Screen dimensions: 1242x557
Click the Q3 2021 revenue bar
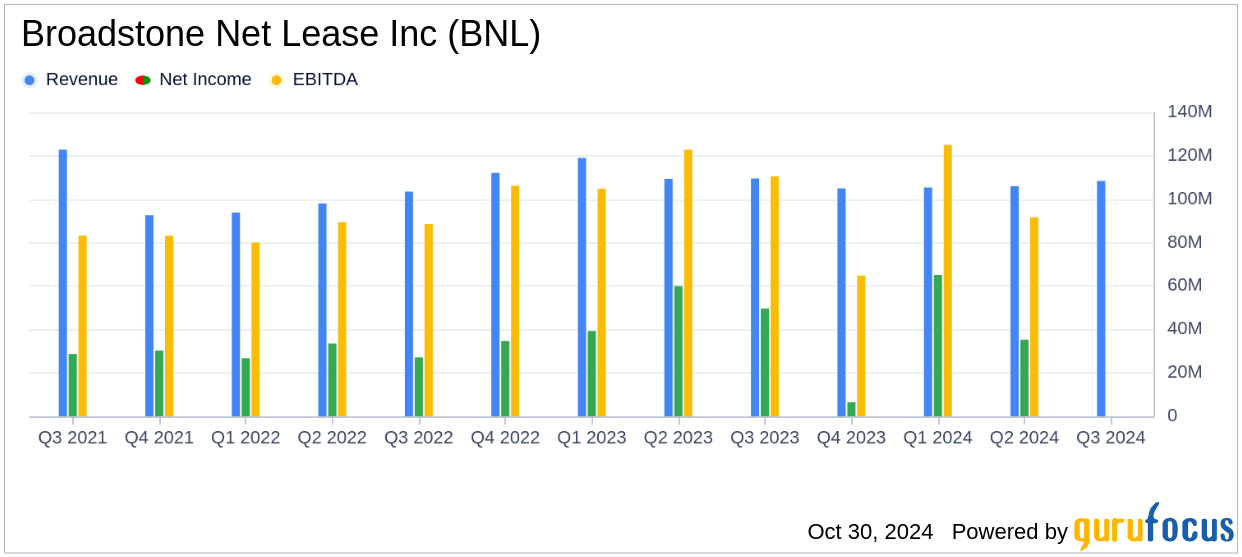pyautogui.click(x=63, y=283)
